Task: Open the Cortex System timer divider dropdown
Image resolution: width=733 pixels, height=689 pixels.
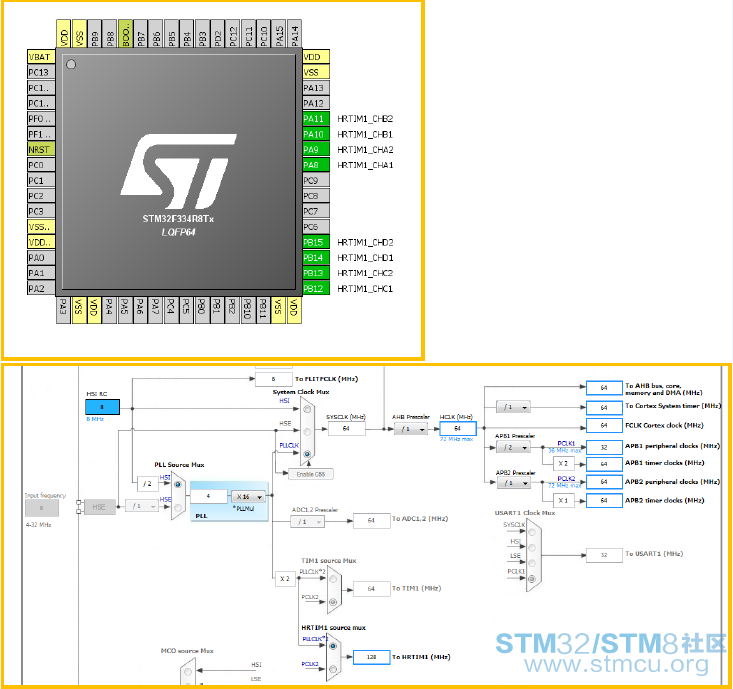Action: [513, 407]
